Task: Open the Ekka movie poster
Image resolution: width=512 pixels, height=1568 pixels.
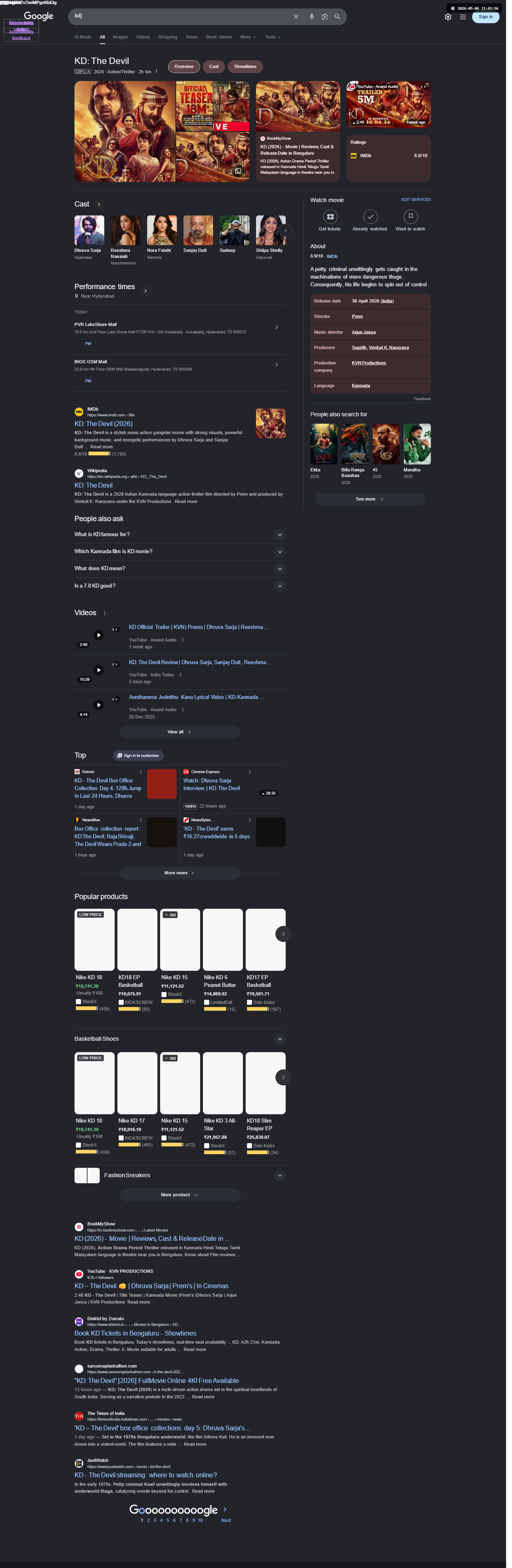Action: pos(324,444)
